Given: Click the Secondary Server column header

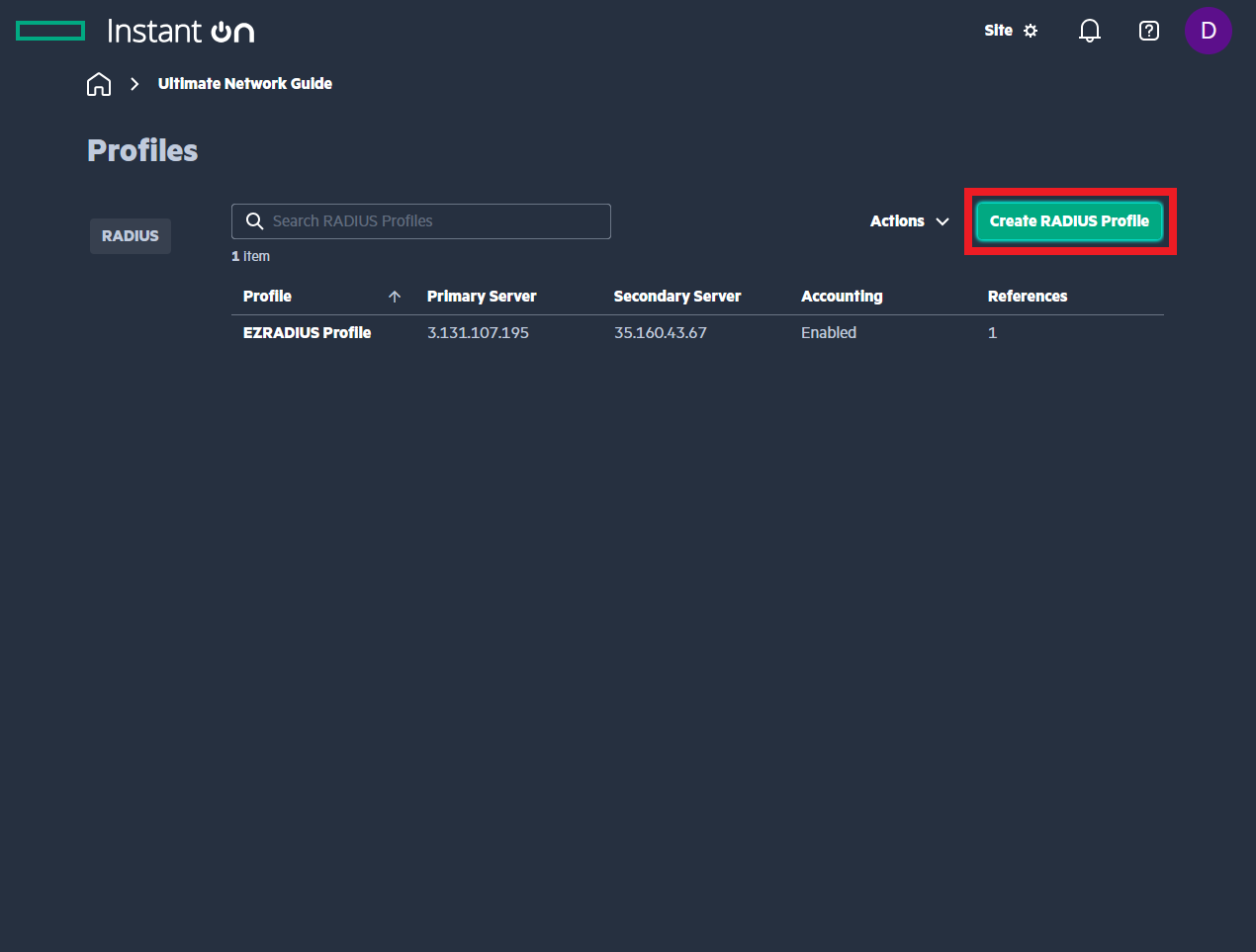Looking at the screenshot, I should pyautogui.click(x=677, y=297).
